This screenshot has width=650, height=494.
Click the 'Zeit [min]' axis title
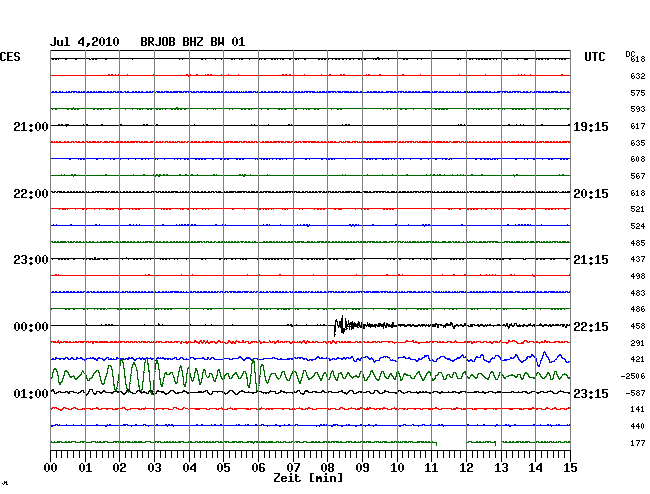coord(308,478)
